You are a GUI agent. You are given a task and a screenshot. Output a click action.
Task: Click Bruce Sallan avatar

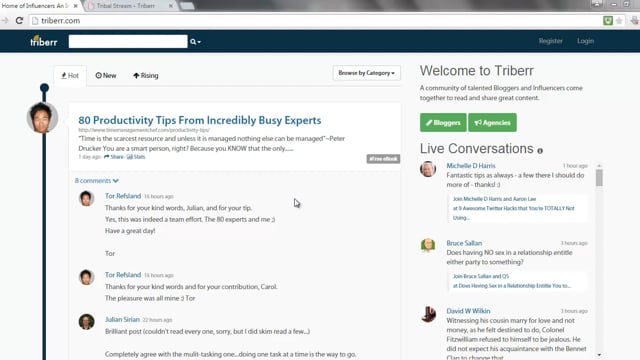[x=428, y=245]
